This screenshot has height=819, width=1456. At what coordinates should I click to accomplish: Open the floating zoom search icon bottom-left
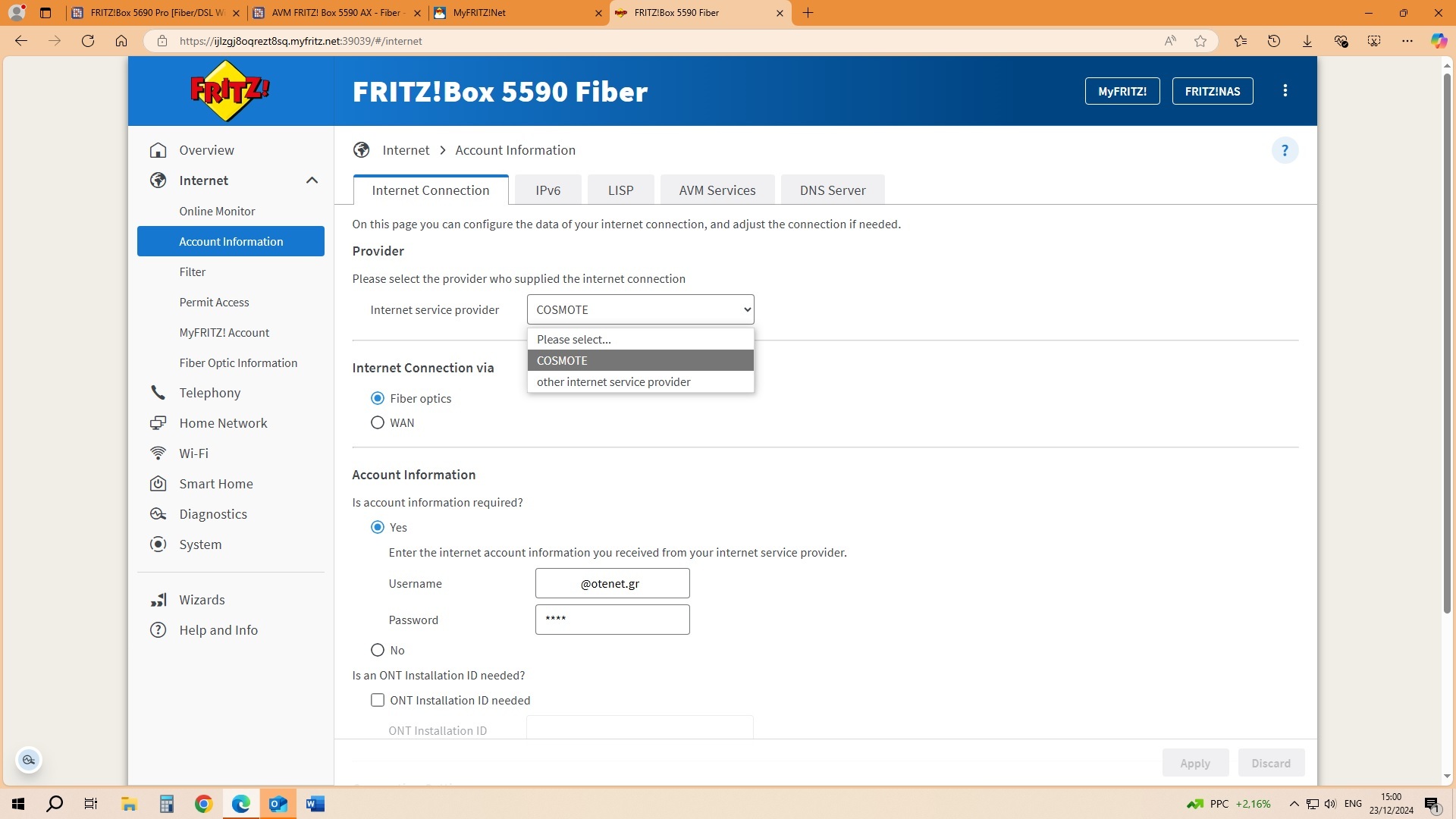pyautogui.click(x=29, y=760)
